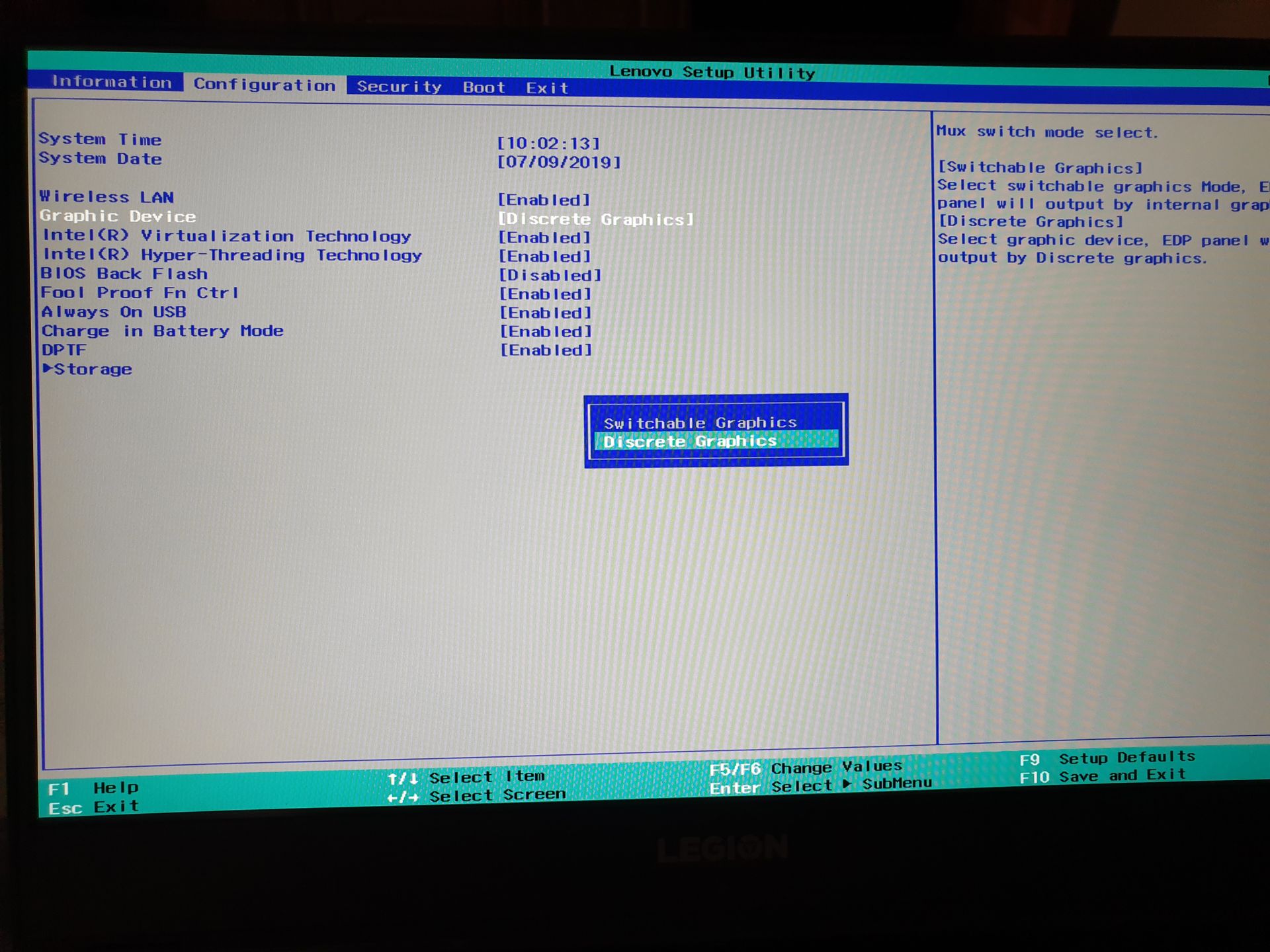Select Intel(R) Virtualization Technology label

(226, 235)
